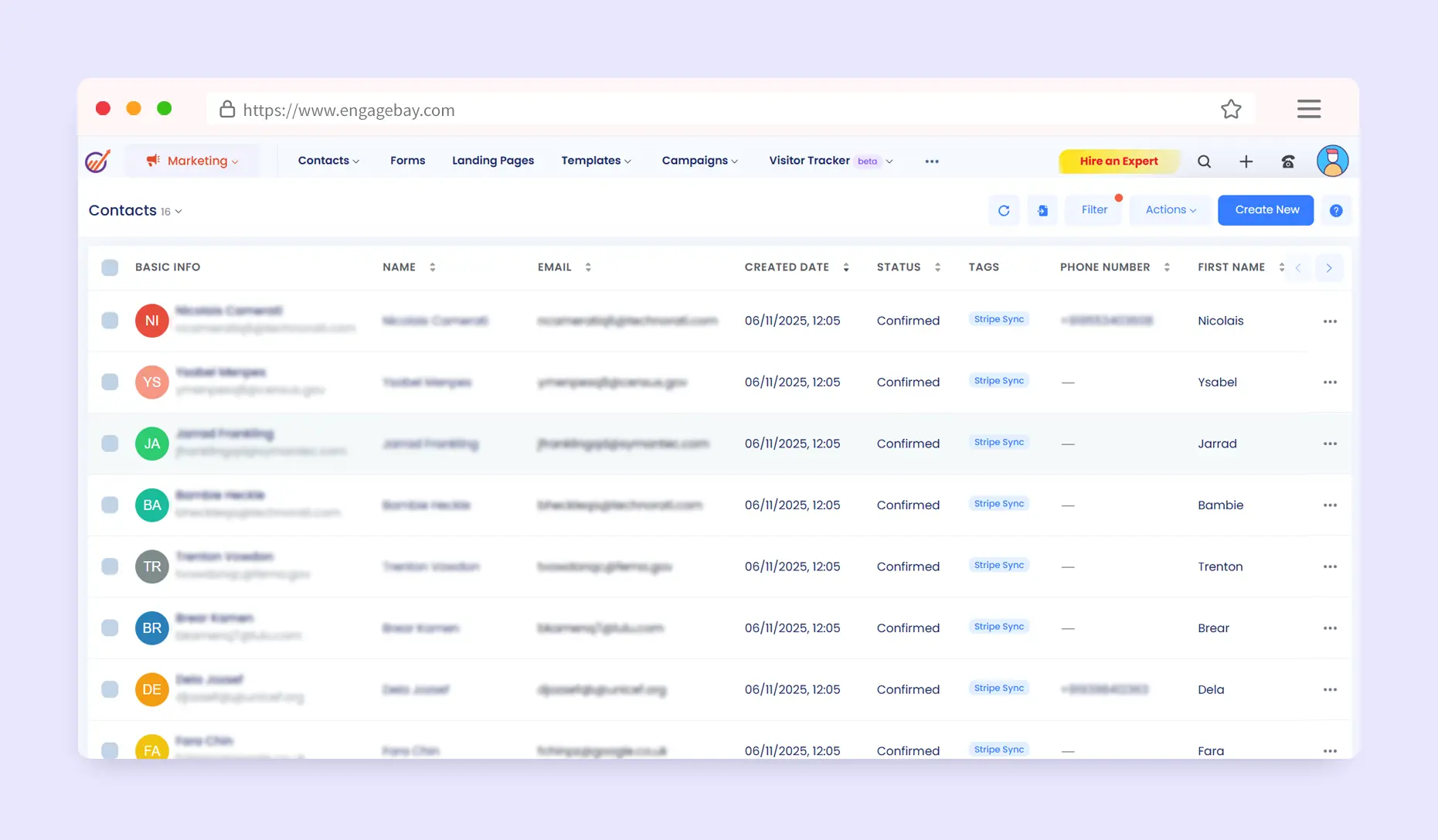Viewport: 1438px width, 840px height.
Task: Open the telephone dialer icon
Action: click(1287, 162)
